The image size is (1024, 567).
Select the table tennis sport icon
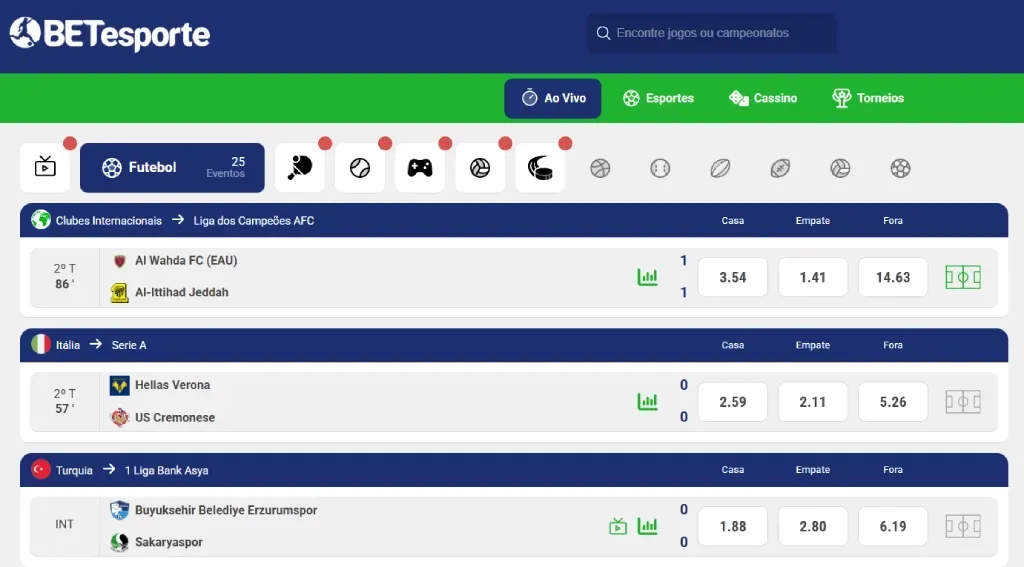(x=300, y=167)
